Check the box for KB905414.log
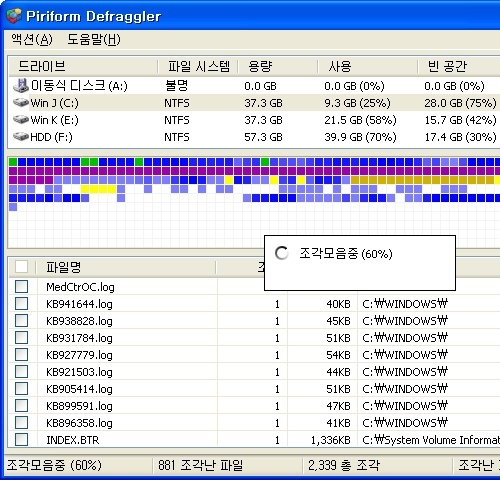 pos(21,389)
